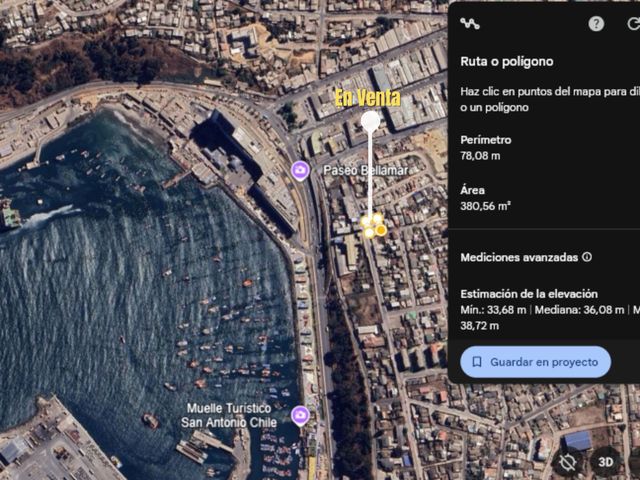This screenshot has width=640, height=480.
Task: Click the Paseo Bellamar photo marker
Action: [300, 171]
